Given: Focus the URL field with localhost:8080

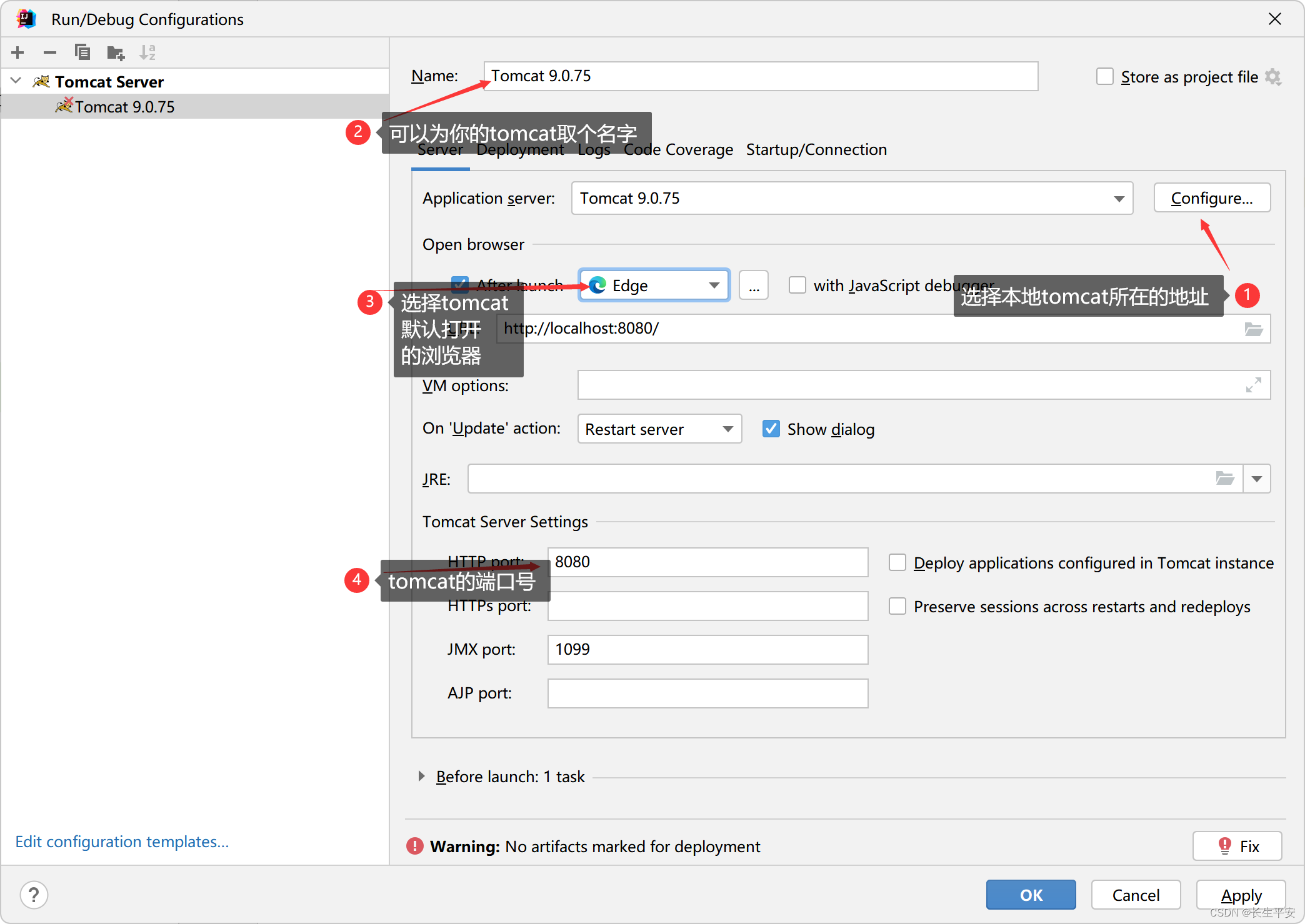Looking at the screenshot, I should [883, 329].
